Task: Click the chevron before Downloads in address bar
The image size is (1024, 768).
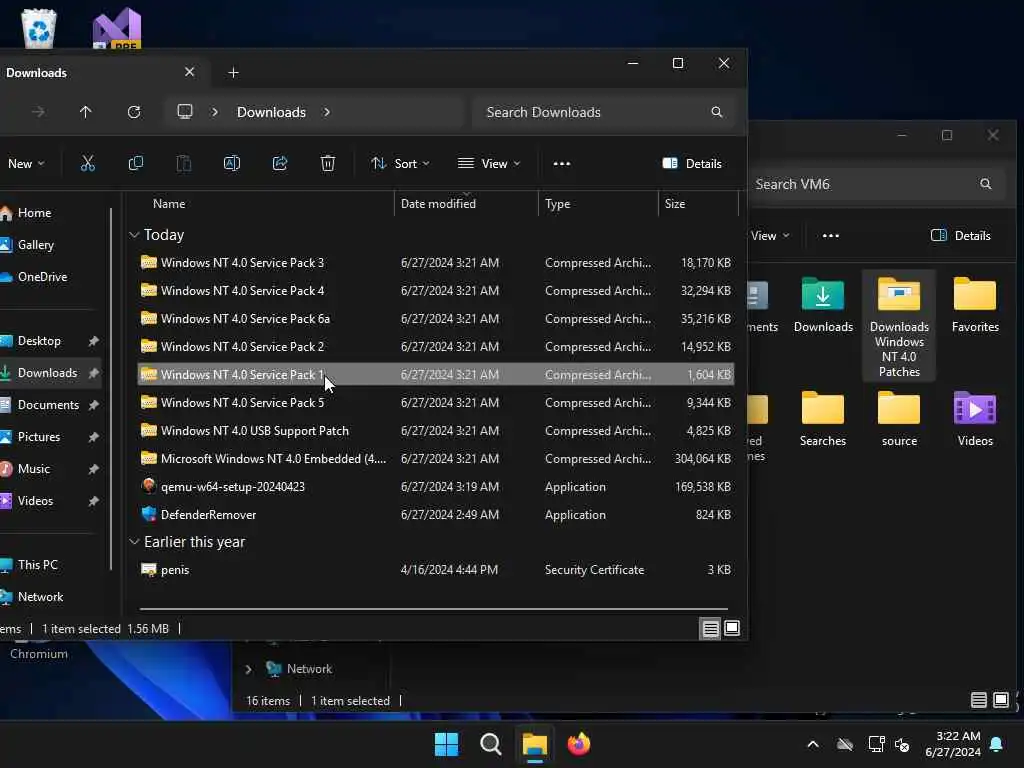Action: [x=214, y=112]
